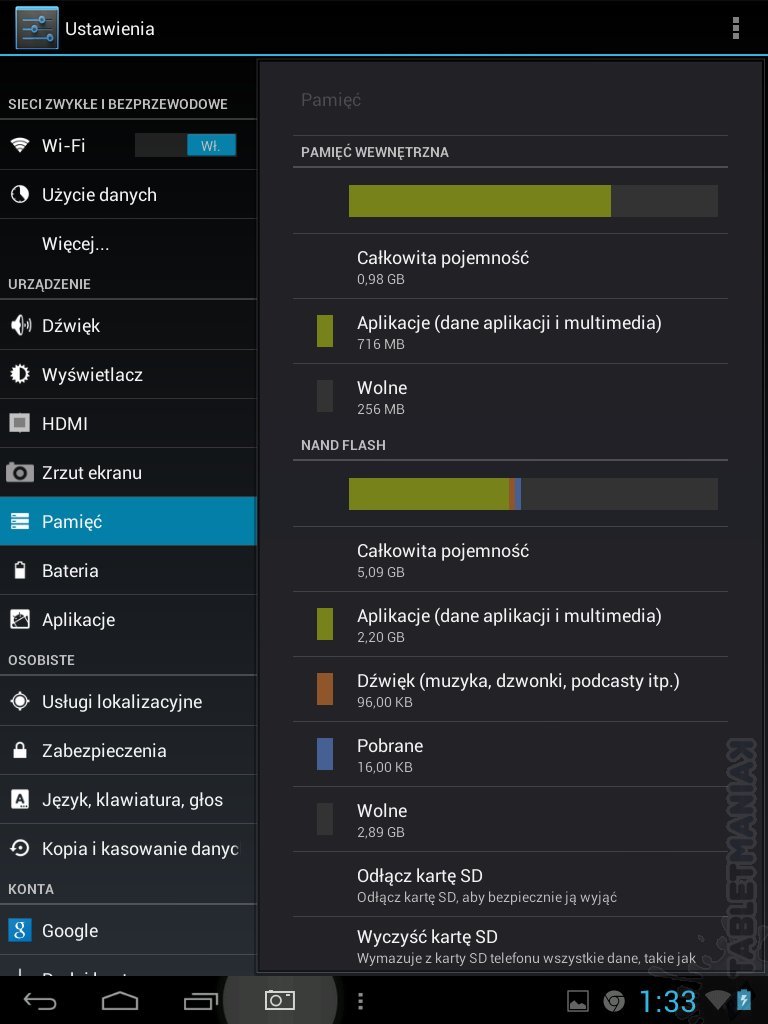Click the NAND Flash storage usage bar
Image resolution: width=768 pixels, height=1024 pixels.
(533, 494)
